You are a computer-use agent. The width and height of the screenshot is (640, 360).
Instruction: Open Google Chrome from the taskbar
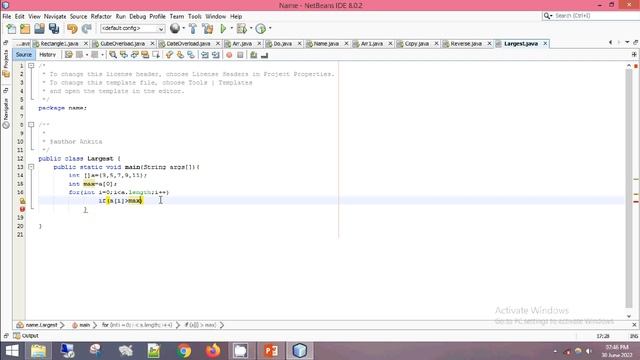tap(184, 351)
